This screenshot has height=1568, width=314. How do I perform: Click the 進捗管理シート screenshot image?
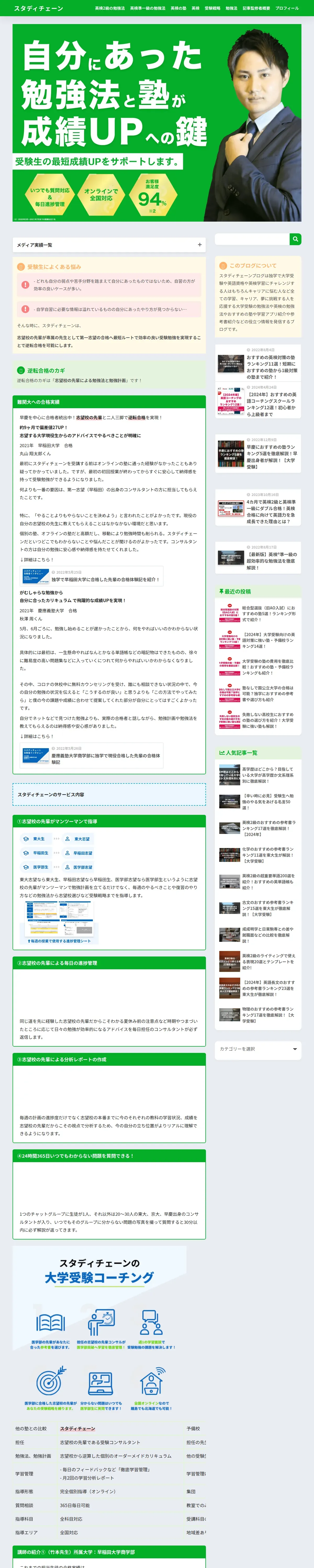tap(59, 923)
